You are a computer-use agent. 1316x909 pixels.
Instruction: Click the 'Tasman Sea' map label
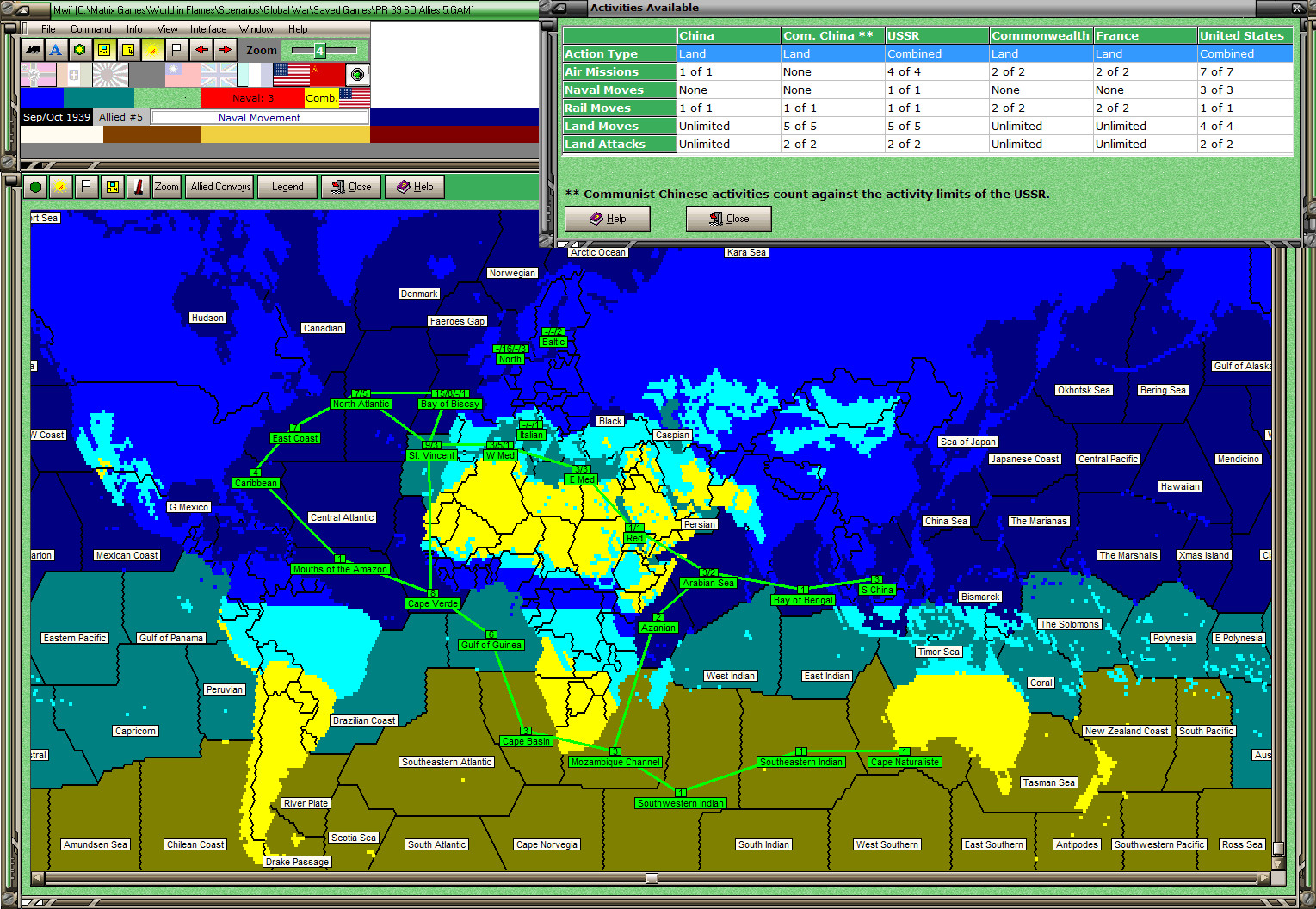(x=1049, y=782)
